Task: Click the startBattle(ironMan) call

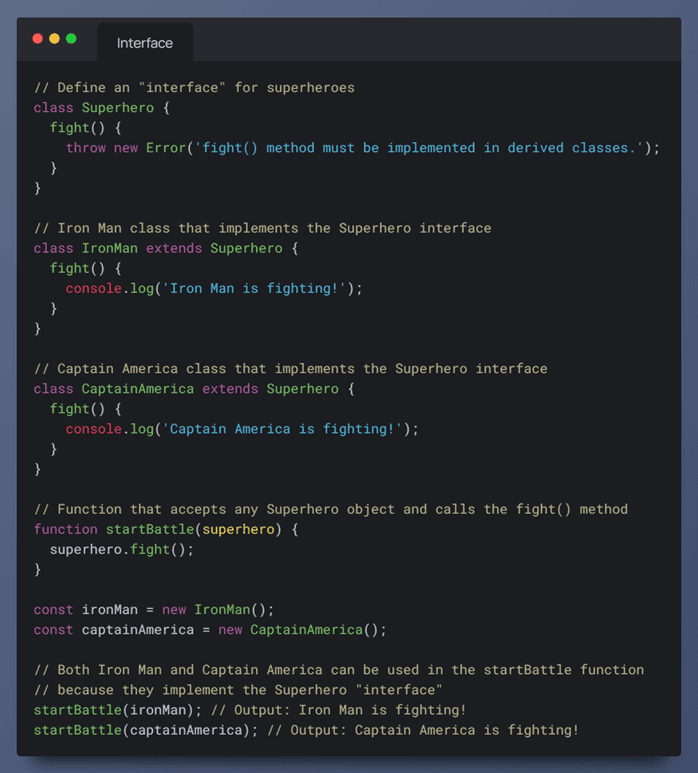Action: pyautogui.click(x=118, y=710)
